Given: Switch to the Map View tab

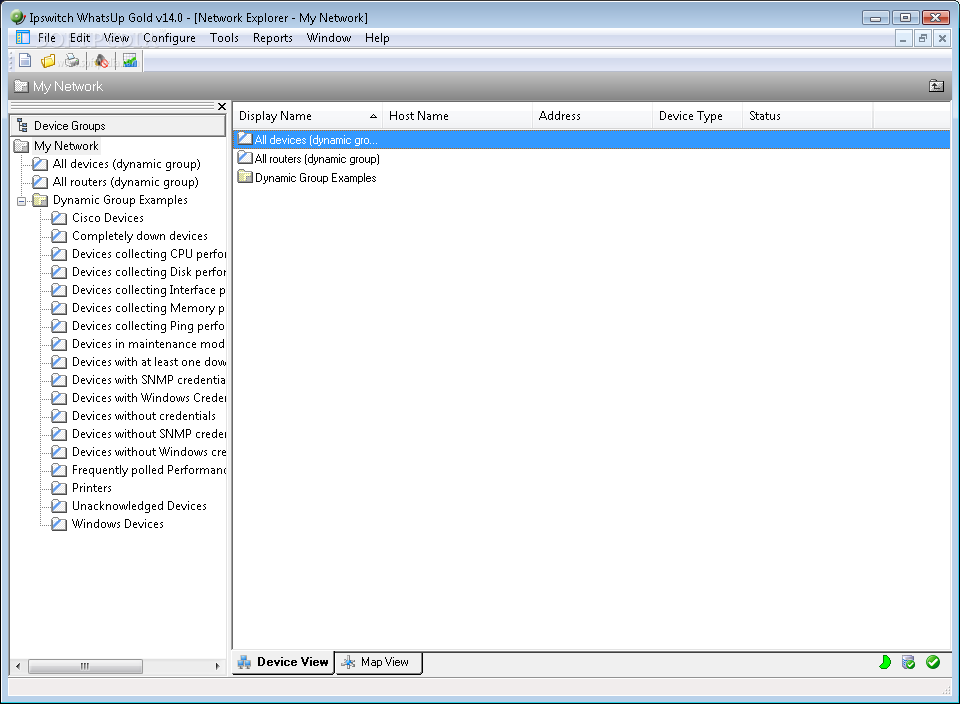Looking at the screenshot, I should [378, 662].
